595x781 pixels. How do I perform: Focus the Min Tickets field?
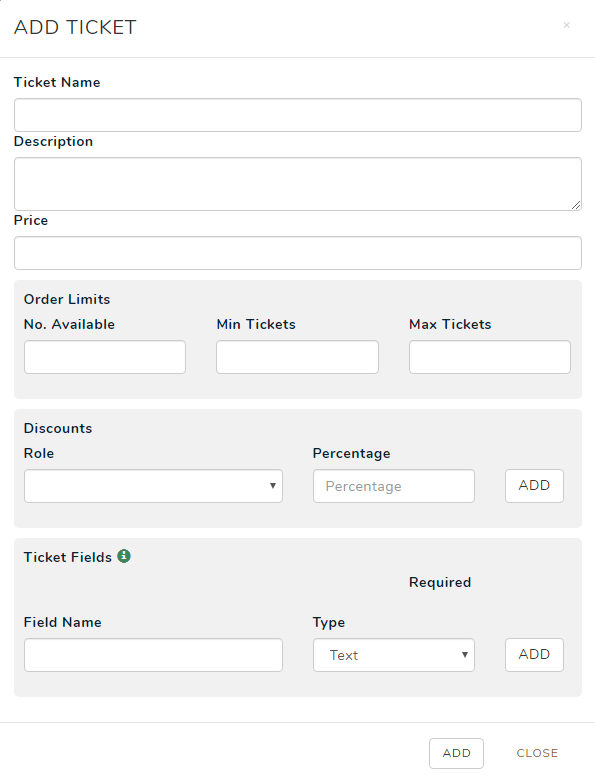pyautogui.click(x=297, y=357)
